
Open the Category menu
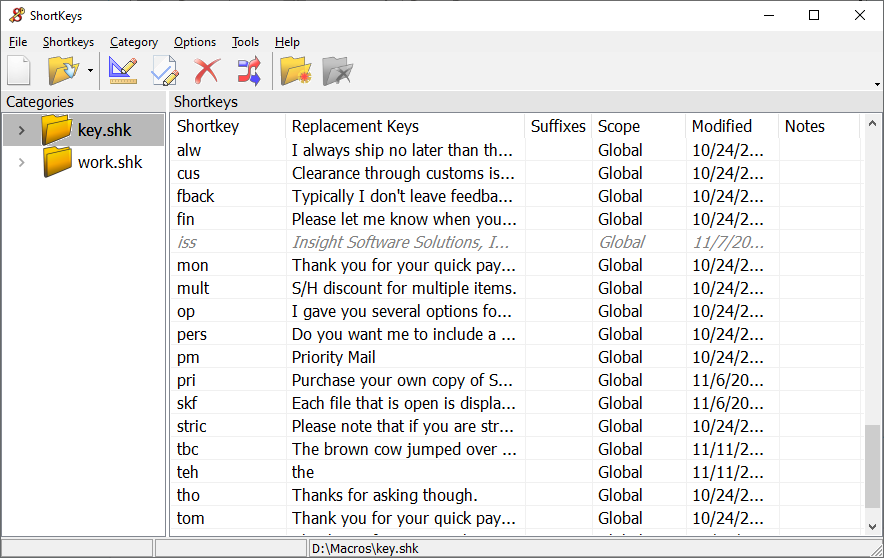pos(134,42)
